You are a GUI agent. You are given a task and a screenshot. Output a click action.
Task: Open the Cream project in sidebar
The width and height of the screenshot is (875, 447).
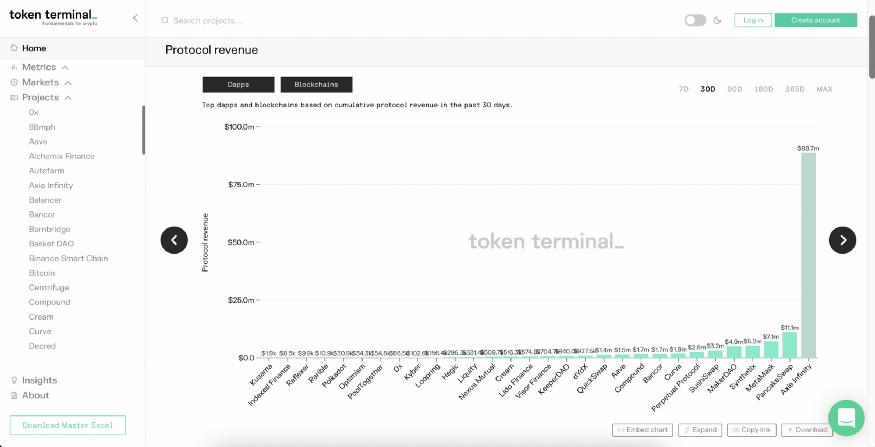click(x=41, y=316)
